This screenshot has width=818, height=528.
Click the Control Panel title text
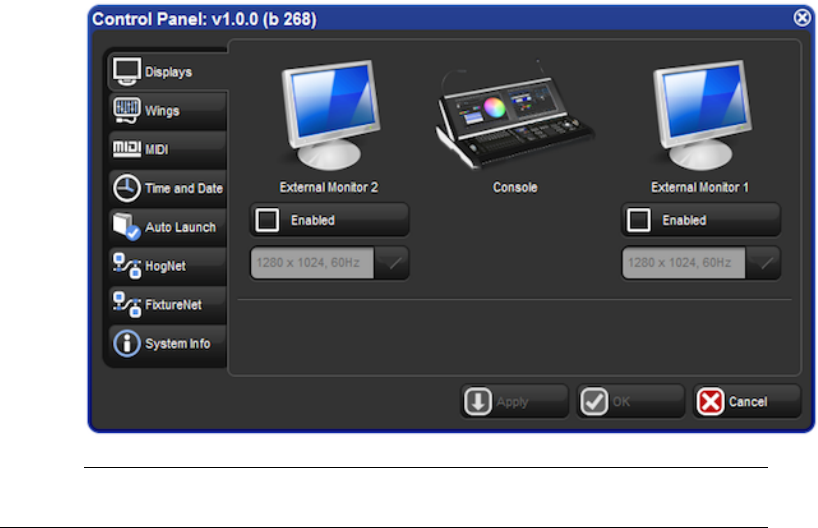[204, 19]
